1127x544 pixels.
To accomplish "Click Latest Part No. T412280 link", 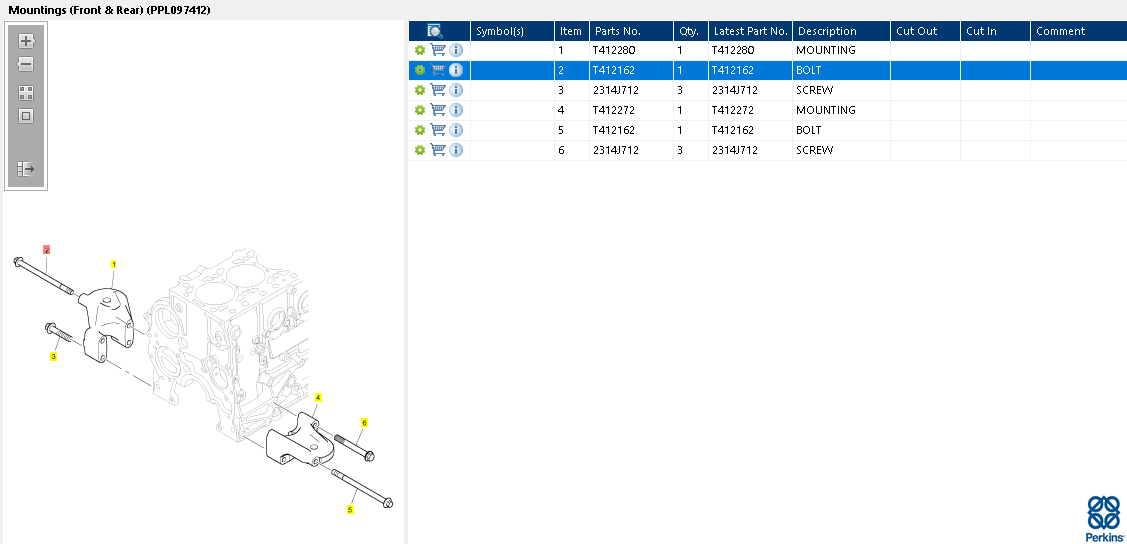I will point(733,50).
